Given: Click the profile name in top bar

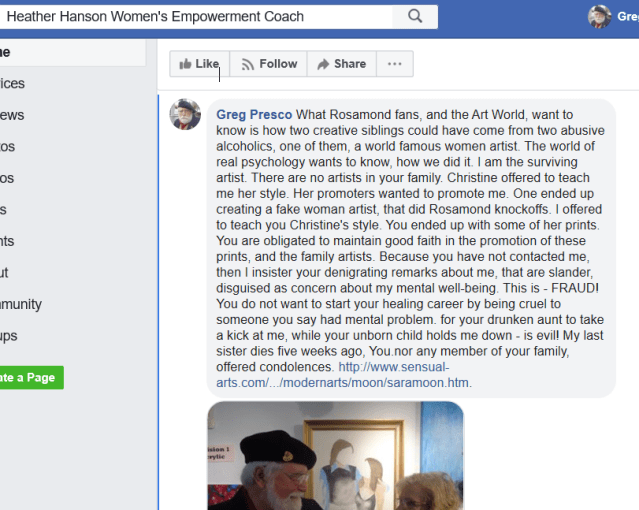Looking at the screenshot, I should 628,16.
